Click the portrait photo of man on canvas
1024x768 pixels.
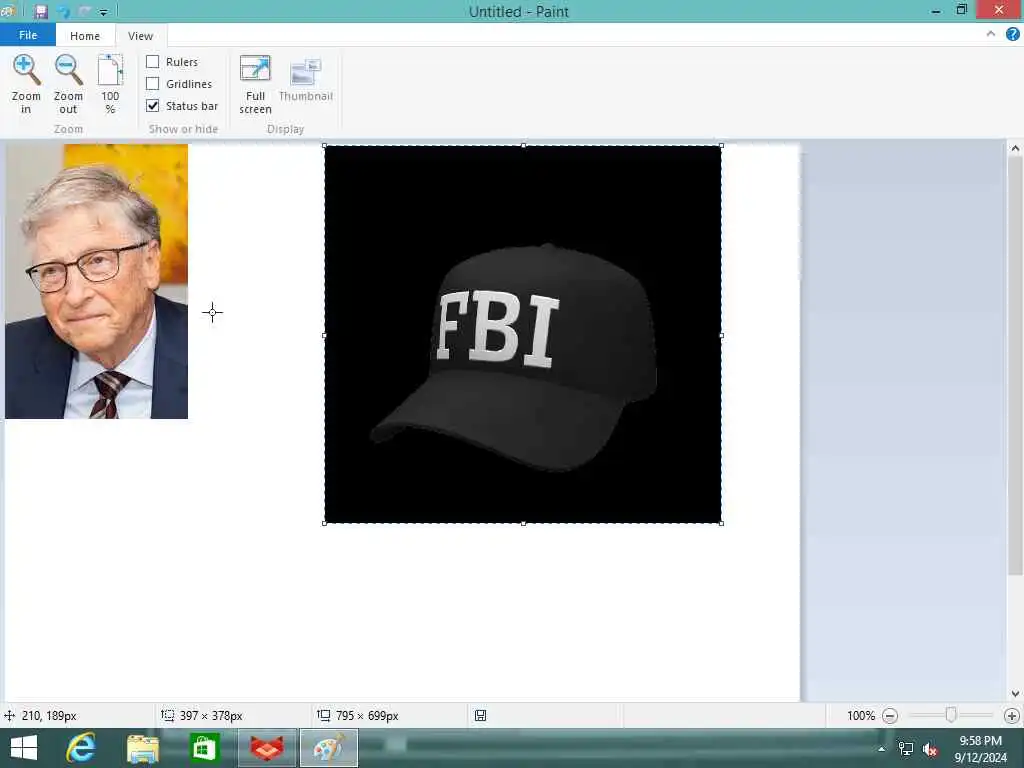pyautogui.click(x=97, y=281)
